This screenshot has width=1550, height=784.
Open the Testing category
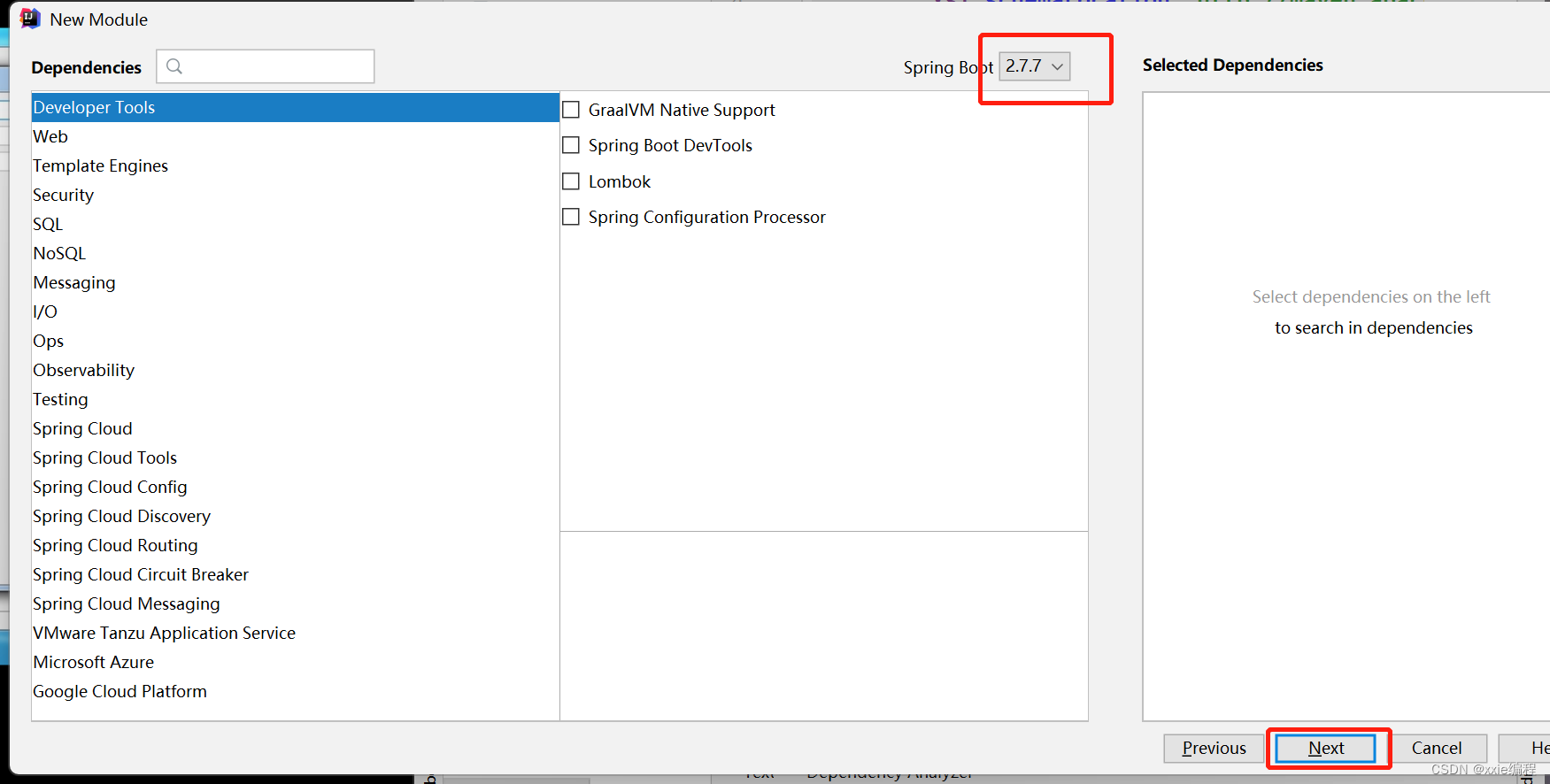click(296, 399)
